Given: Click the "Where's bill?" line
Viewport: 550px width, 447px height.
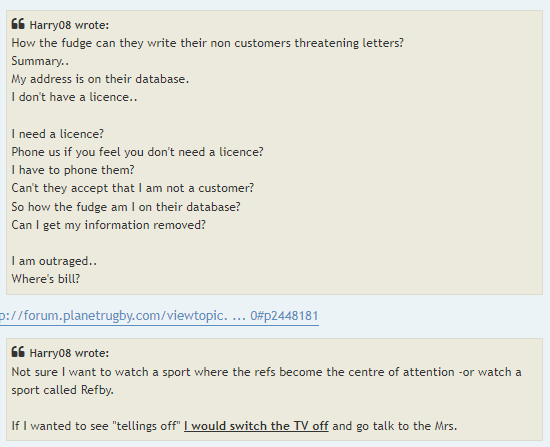Looking at the screenshot, I should [46, 279].
